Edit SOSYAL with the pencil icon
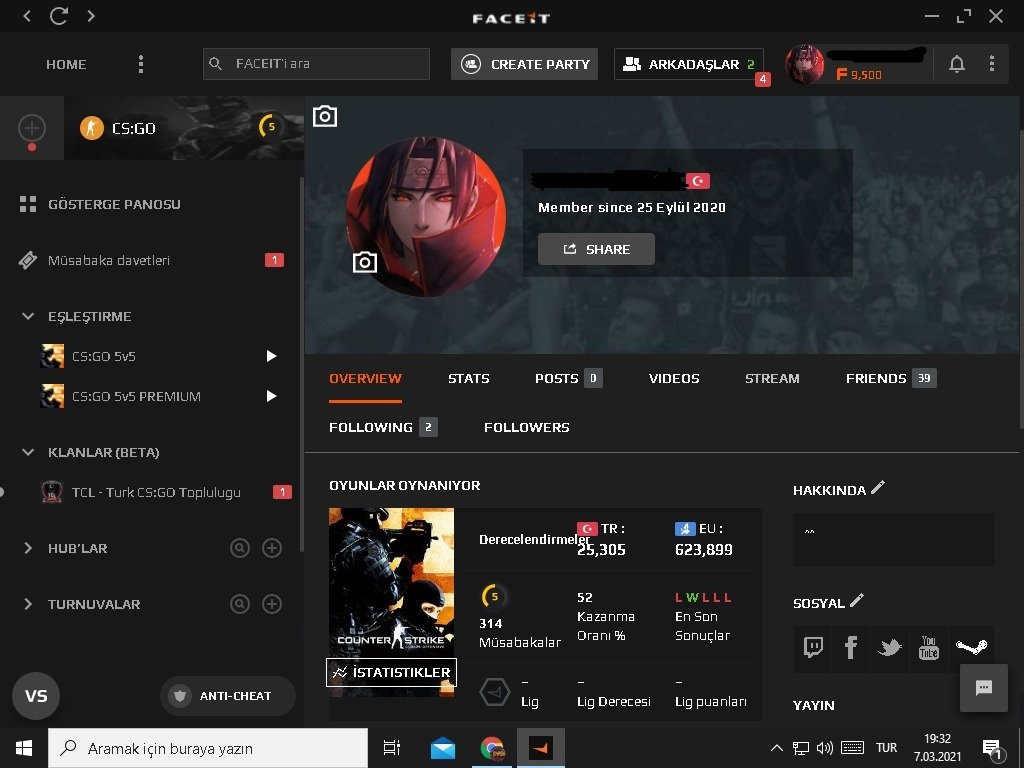 click(x=857, y=600)
